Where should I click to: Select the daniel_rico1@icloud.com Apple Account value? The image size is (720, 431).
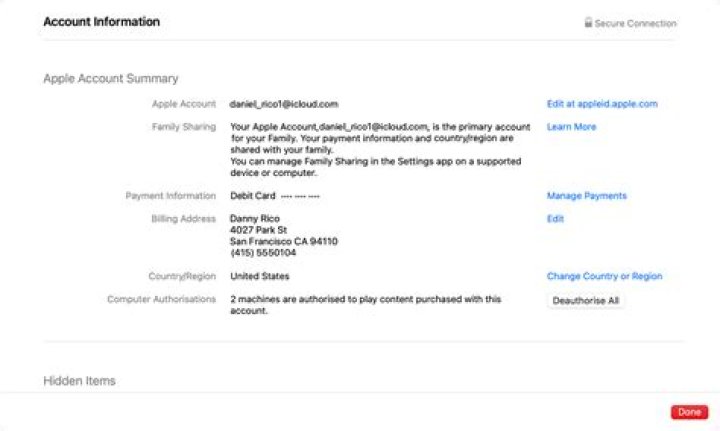tap(284, 104)
